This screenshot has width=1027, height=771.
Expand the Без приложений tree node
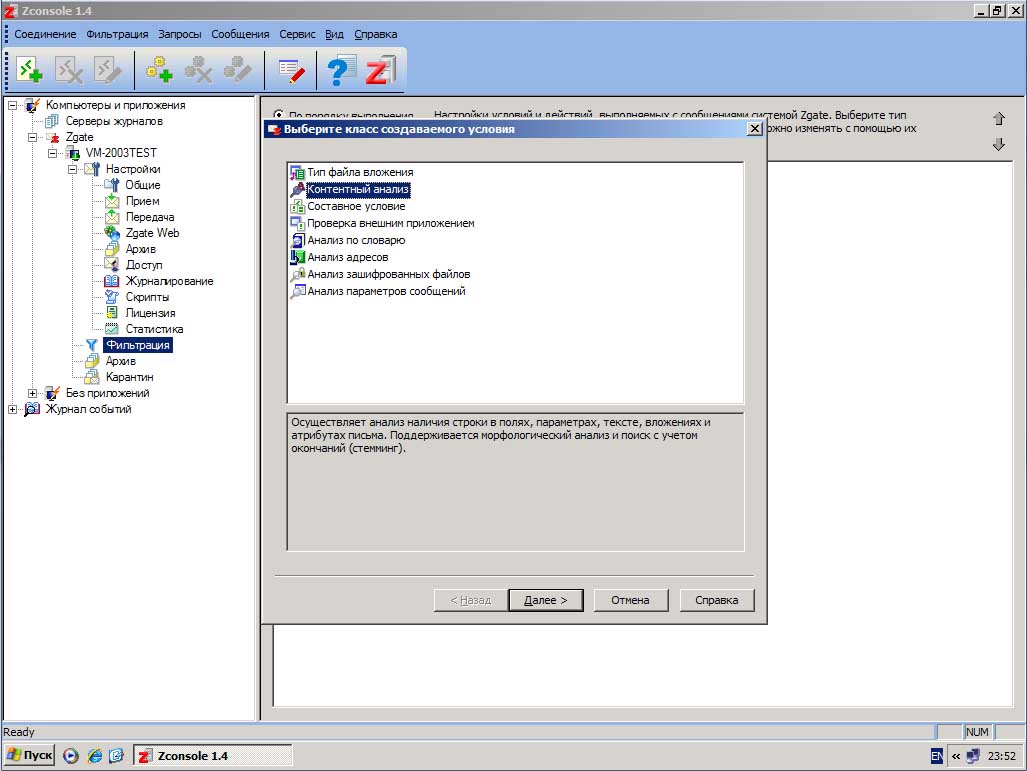32,393
